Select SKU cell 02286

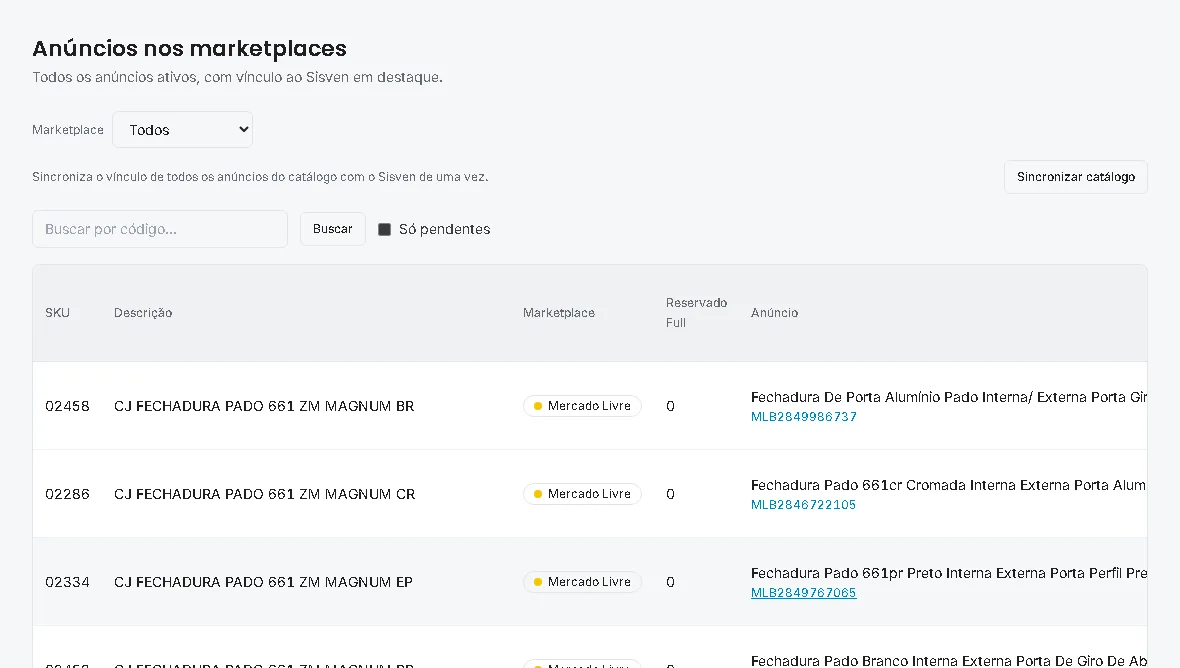(x=67, y=494)
